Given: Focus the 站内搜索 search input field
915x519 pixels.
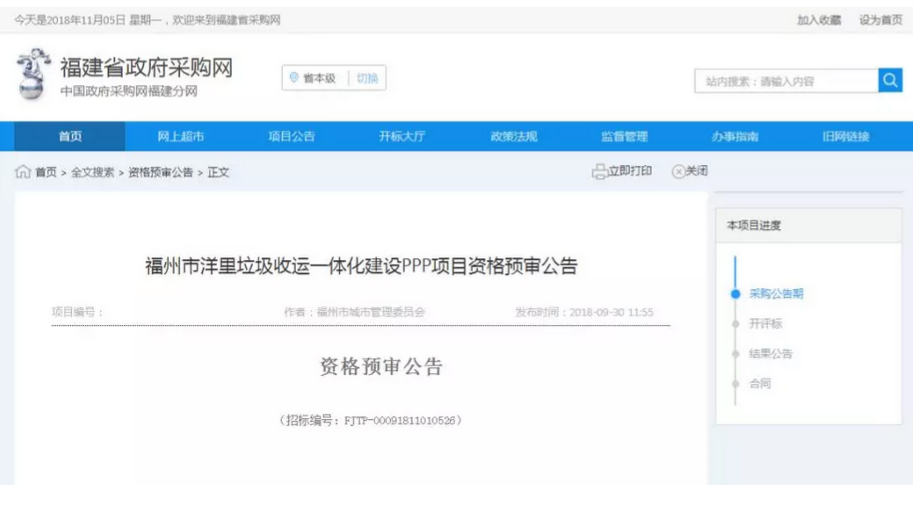Looking at the screenshot, I should tap(787, 81).
